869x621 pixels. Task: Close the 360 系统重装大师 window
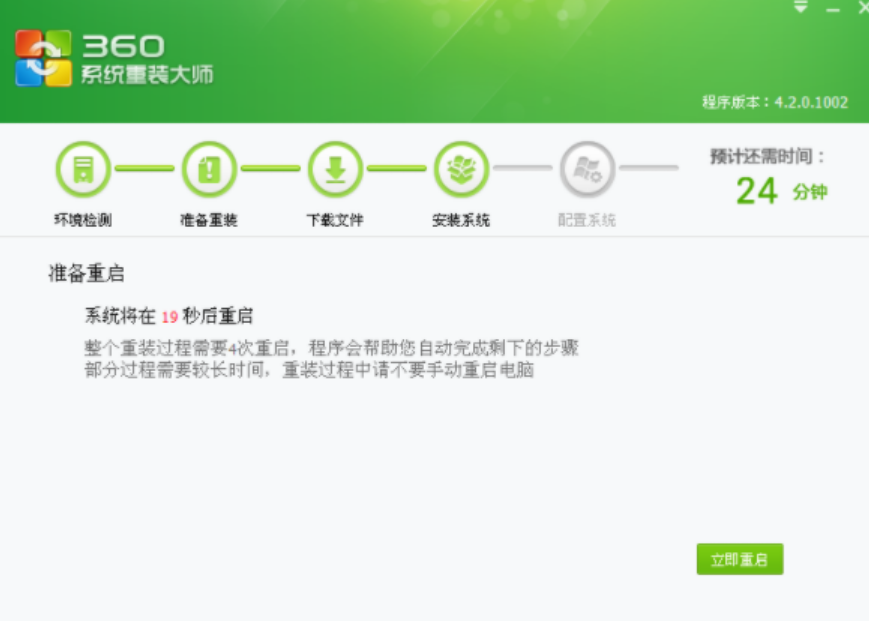point(863,7)
